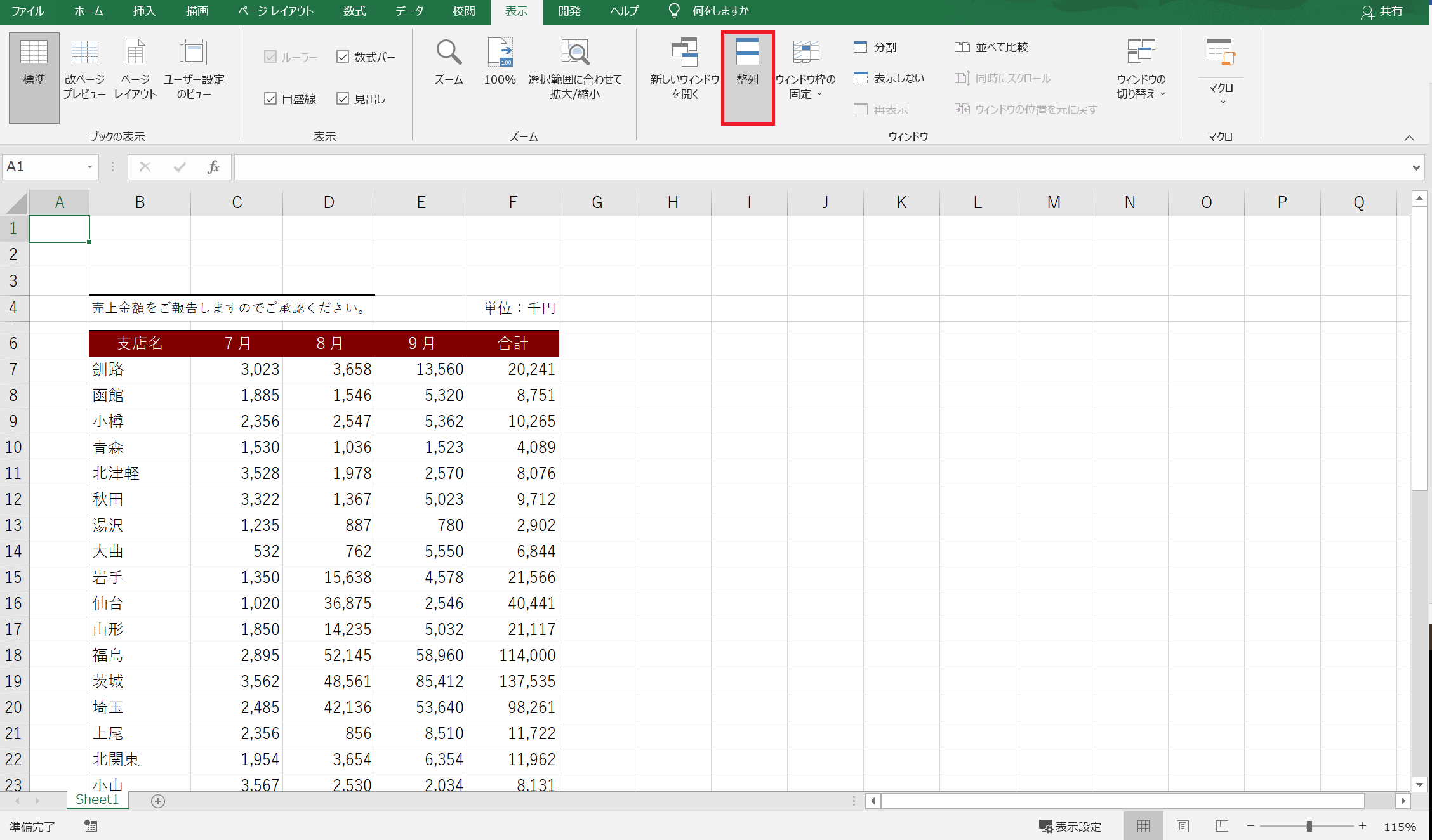Zoom to fit selection 選択範囲に合わせて拡大/縮小
The width and height of the screenshot is (1432, 840).
(575, 69)
